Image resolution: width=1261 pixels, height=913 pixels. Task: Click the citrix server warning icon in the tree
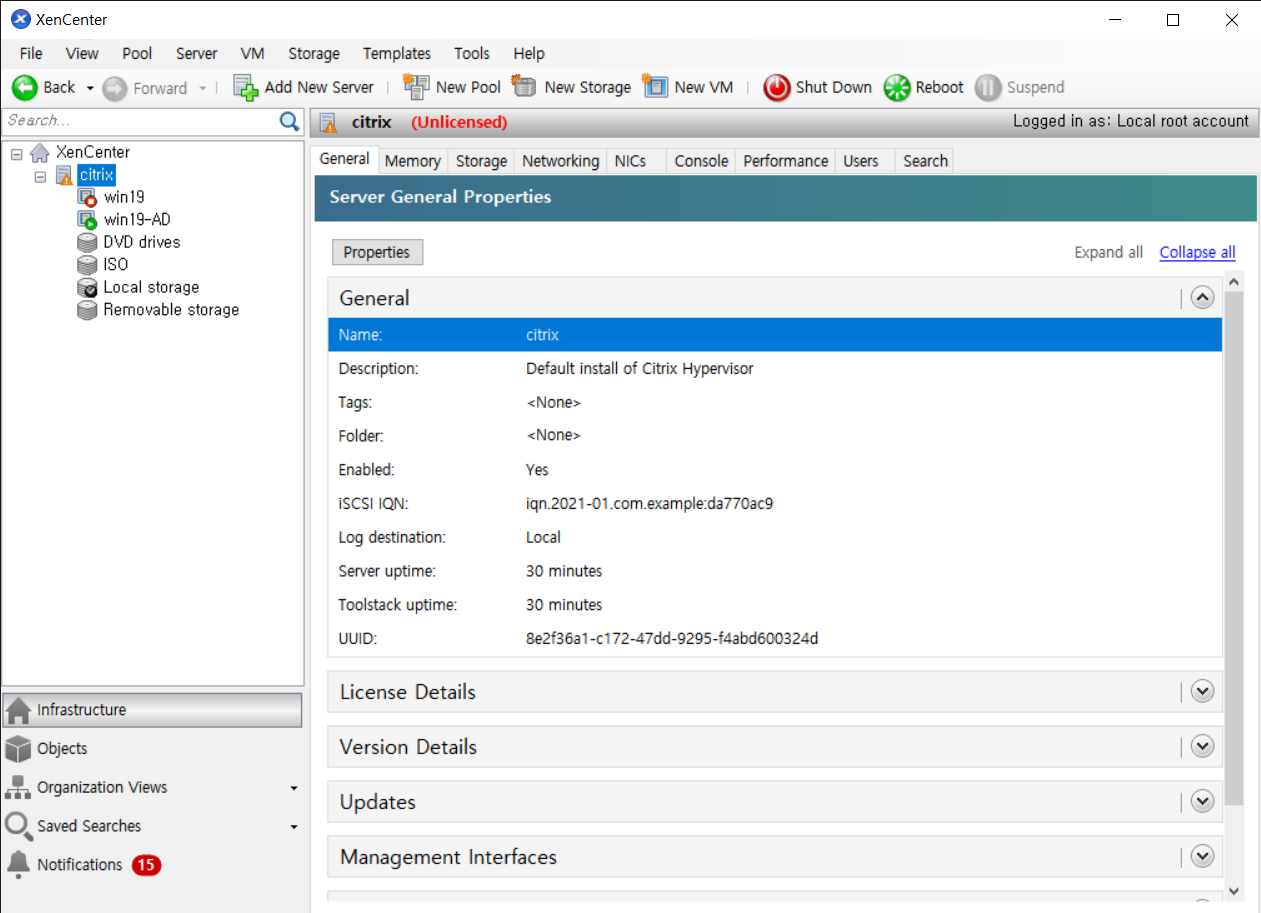coord(64,175)
